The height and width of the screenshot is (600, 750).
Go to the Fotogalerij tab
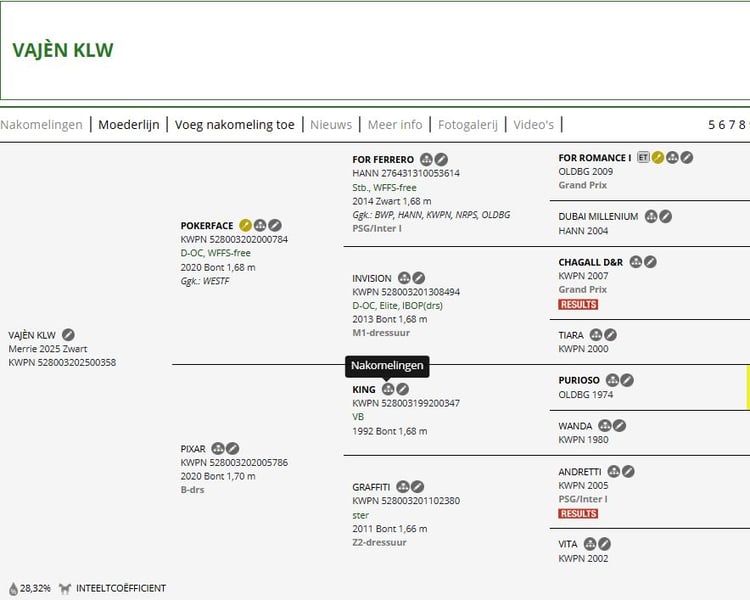(x=467, y=125)
